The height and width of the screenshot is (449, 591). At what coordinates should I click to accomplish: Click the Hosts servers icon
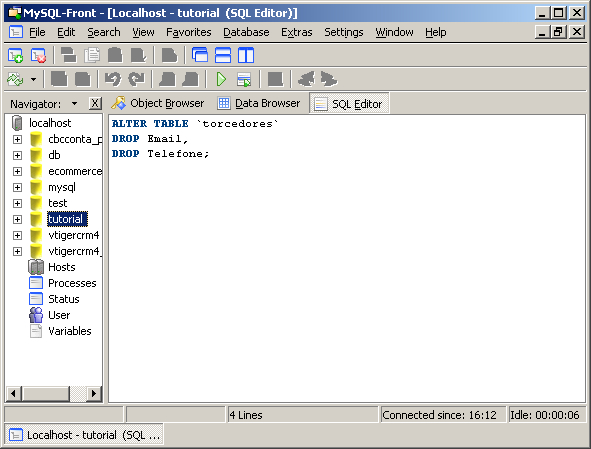pyautogui.click(x=36, y=267)
